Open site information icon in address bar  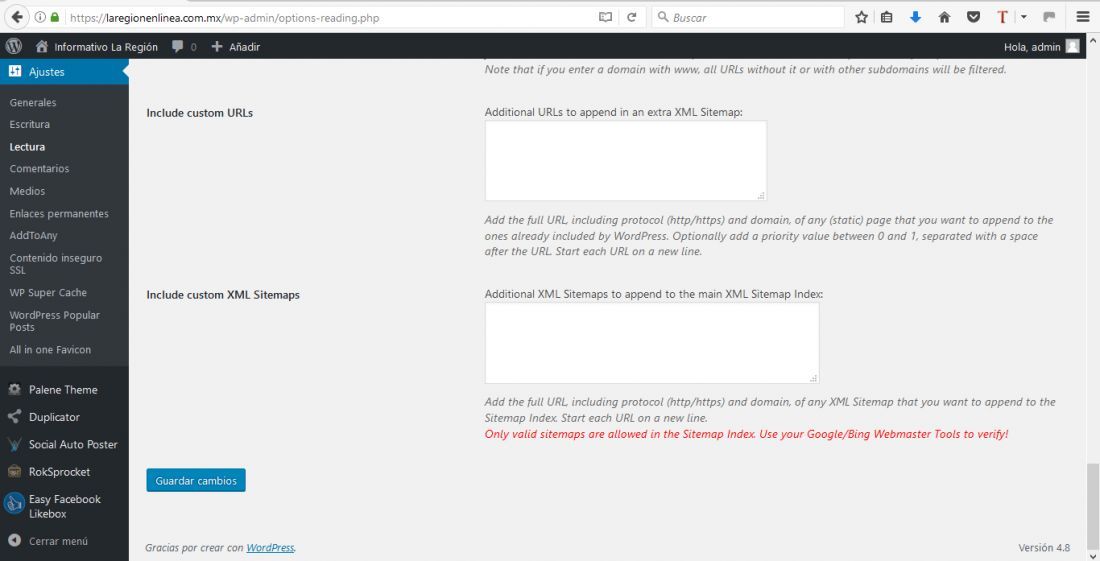41,17
